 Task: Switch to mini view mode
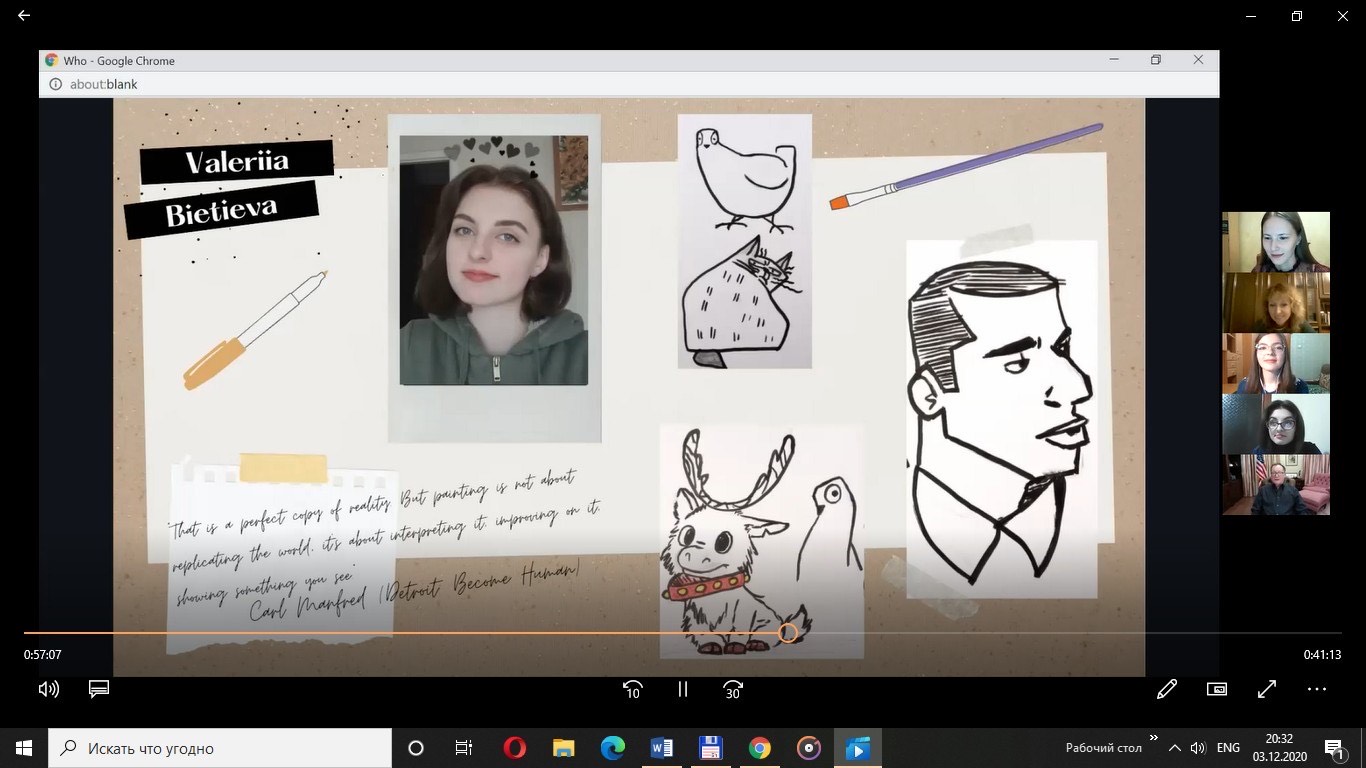[x=1217, y=689]
